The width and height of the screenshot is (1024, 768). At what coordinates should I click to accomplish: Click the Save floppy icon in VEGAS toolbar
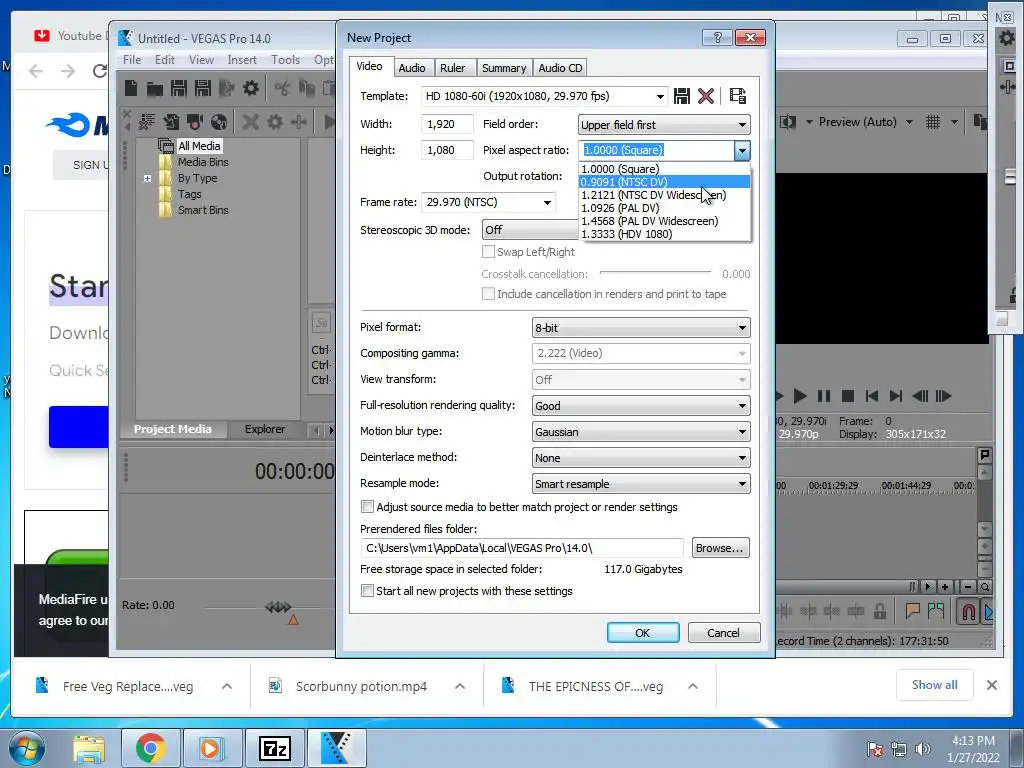coord(178,88)
